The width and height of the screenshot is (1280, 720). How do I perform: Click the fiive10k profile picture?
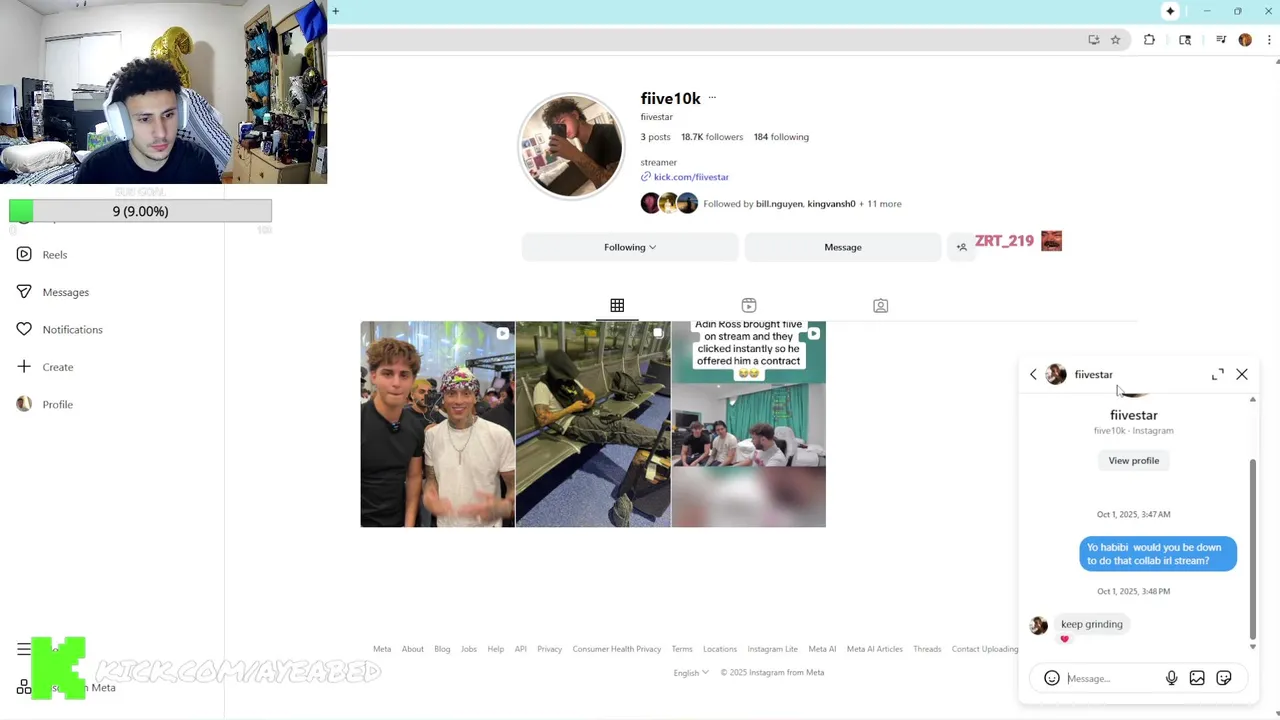coord(571,147)
